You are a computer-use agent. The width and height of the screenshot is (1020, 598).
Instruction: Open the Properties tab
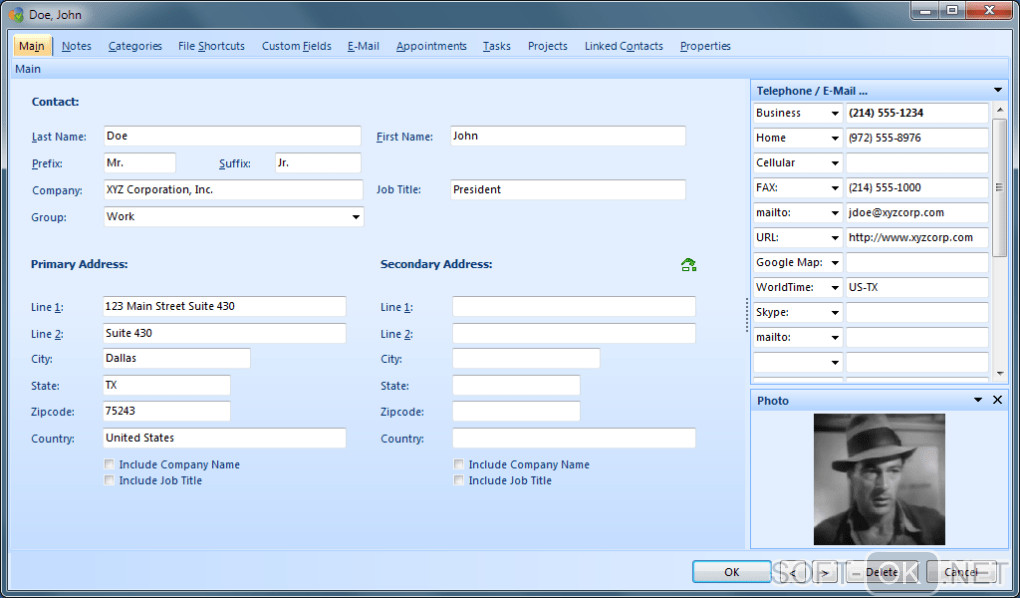click(x=705, y=46)
